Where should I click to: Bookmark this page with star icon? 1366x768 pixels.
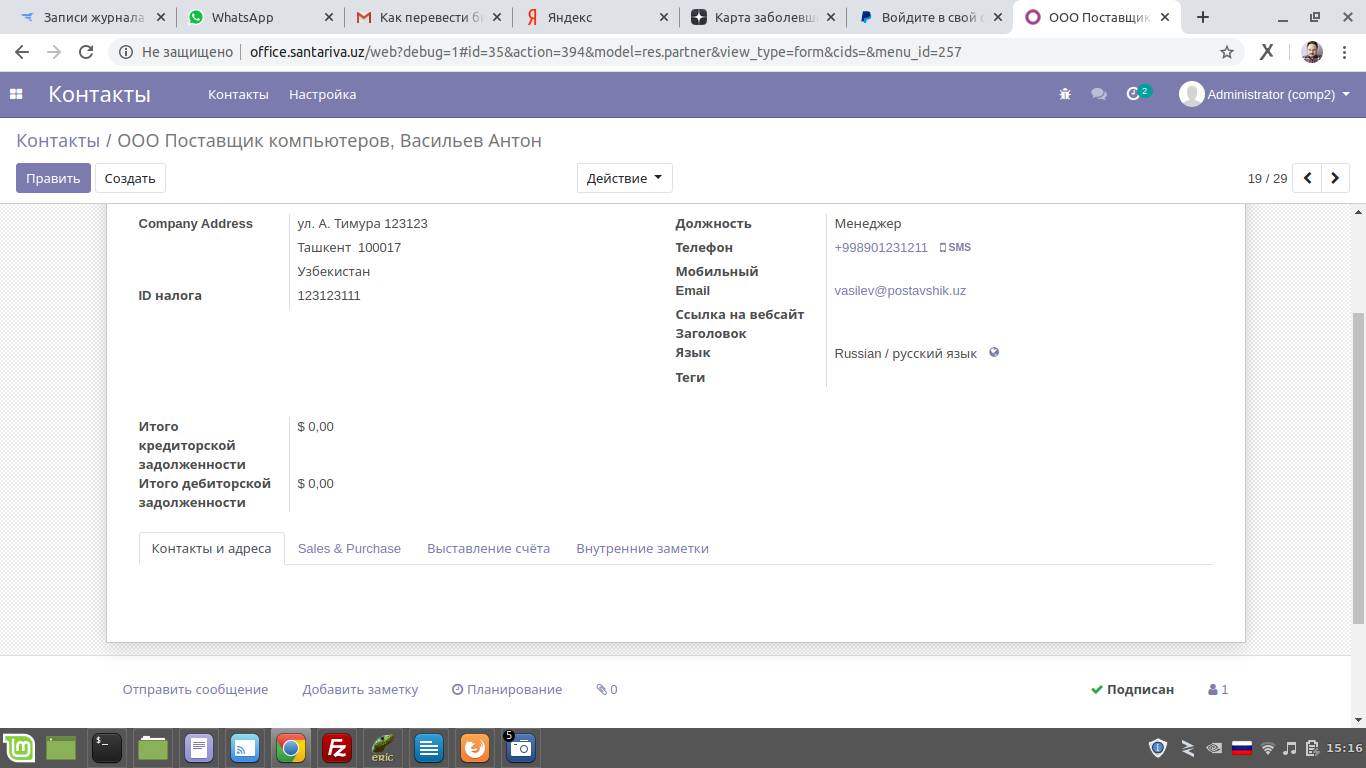1226,52
